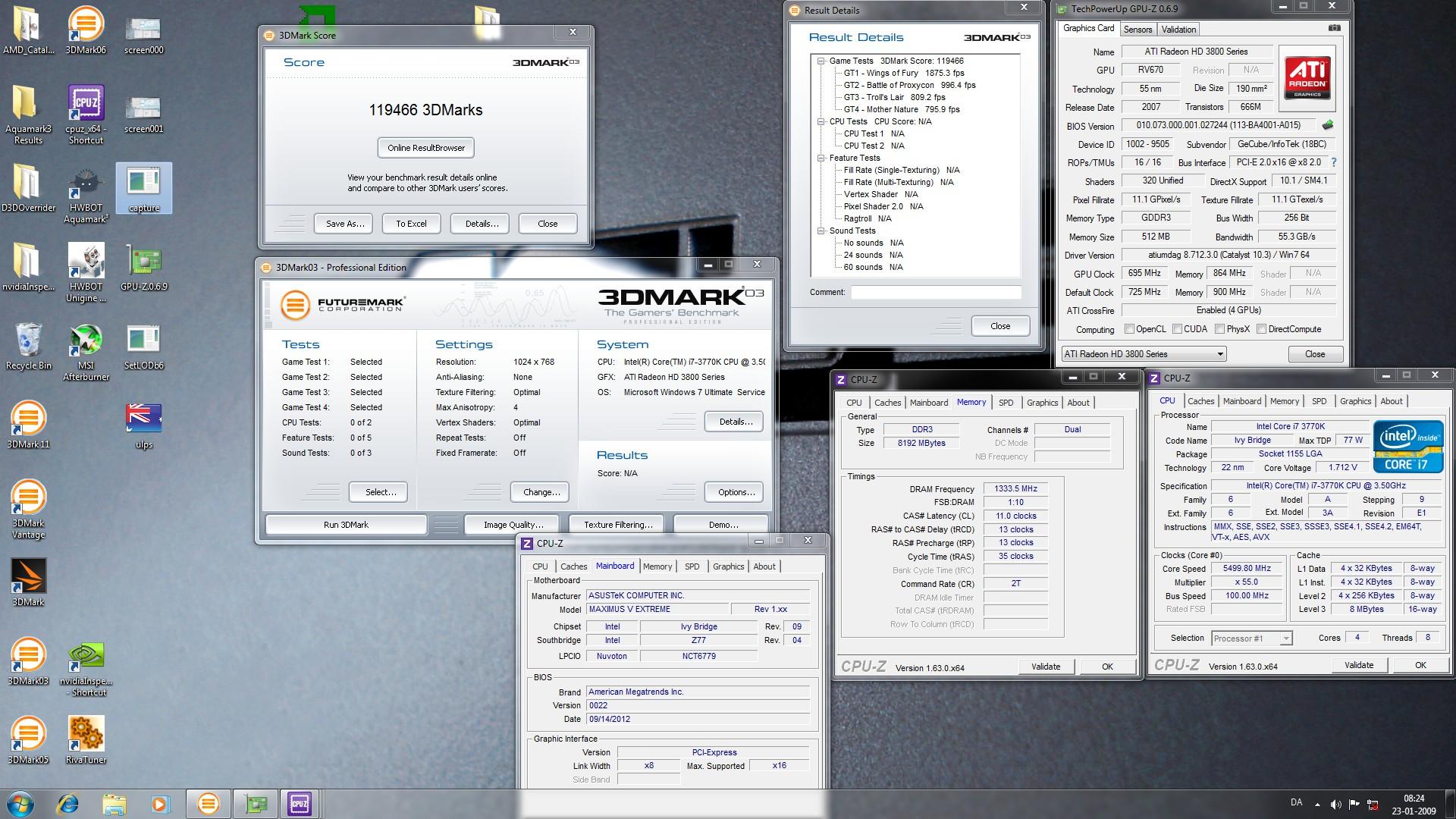Click the Run 3DMark button
The image size is (1456, 819).
[346, 525]
